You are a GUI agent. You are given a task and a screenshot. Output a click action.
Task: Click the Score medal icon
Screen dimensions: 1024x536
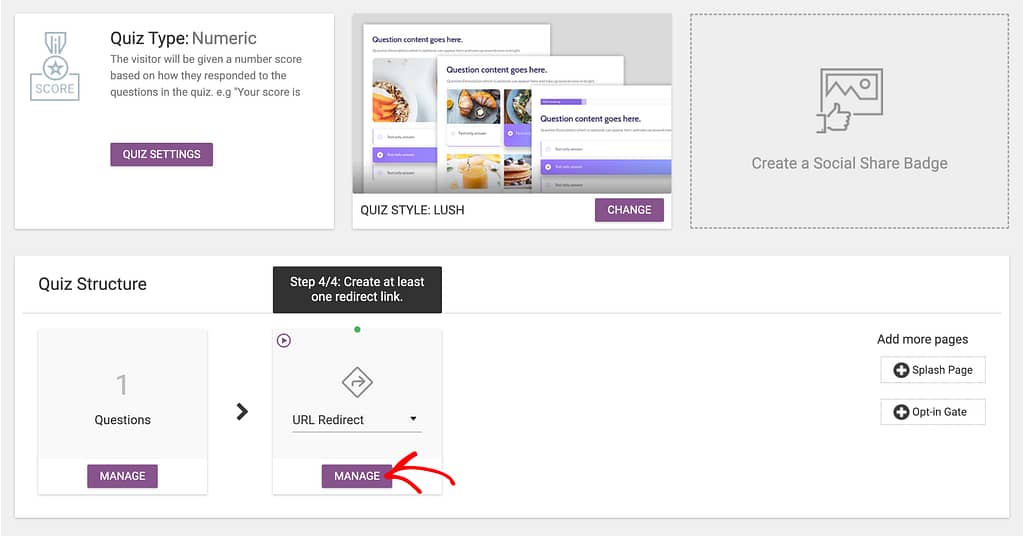[55, 68]
